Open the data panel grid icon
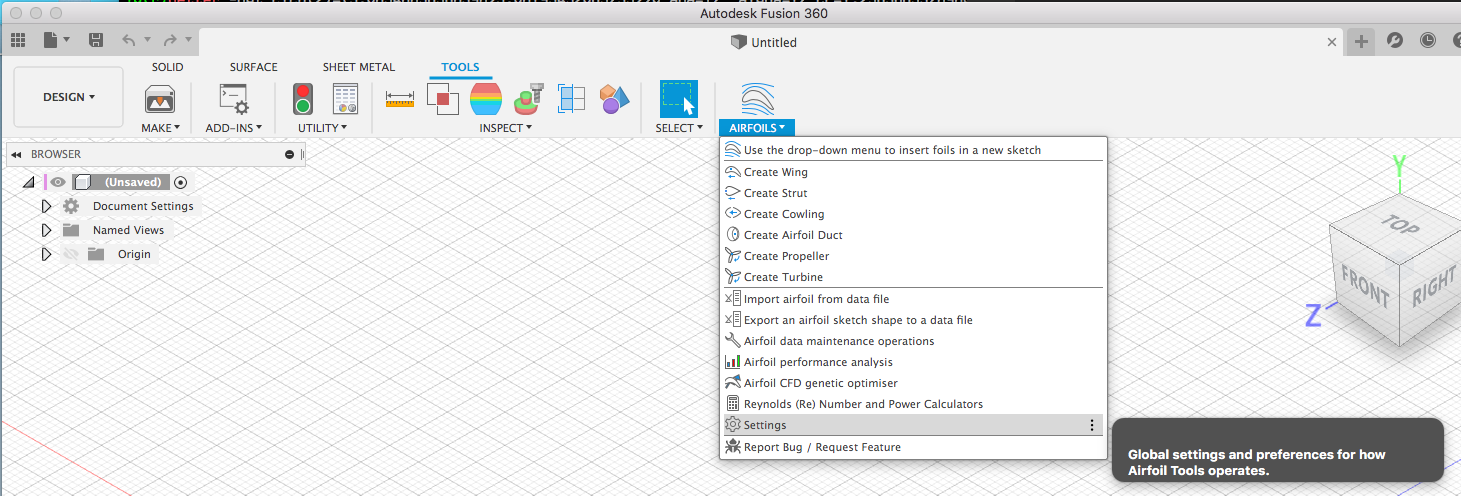The width and height of the screenshot is (1461, 496). tap(17, 40)
